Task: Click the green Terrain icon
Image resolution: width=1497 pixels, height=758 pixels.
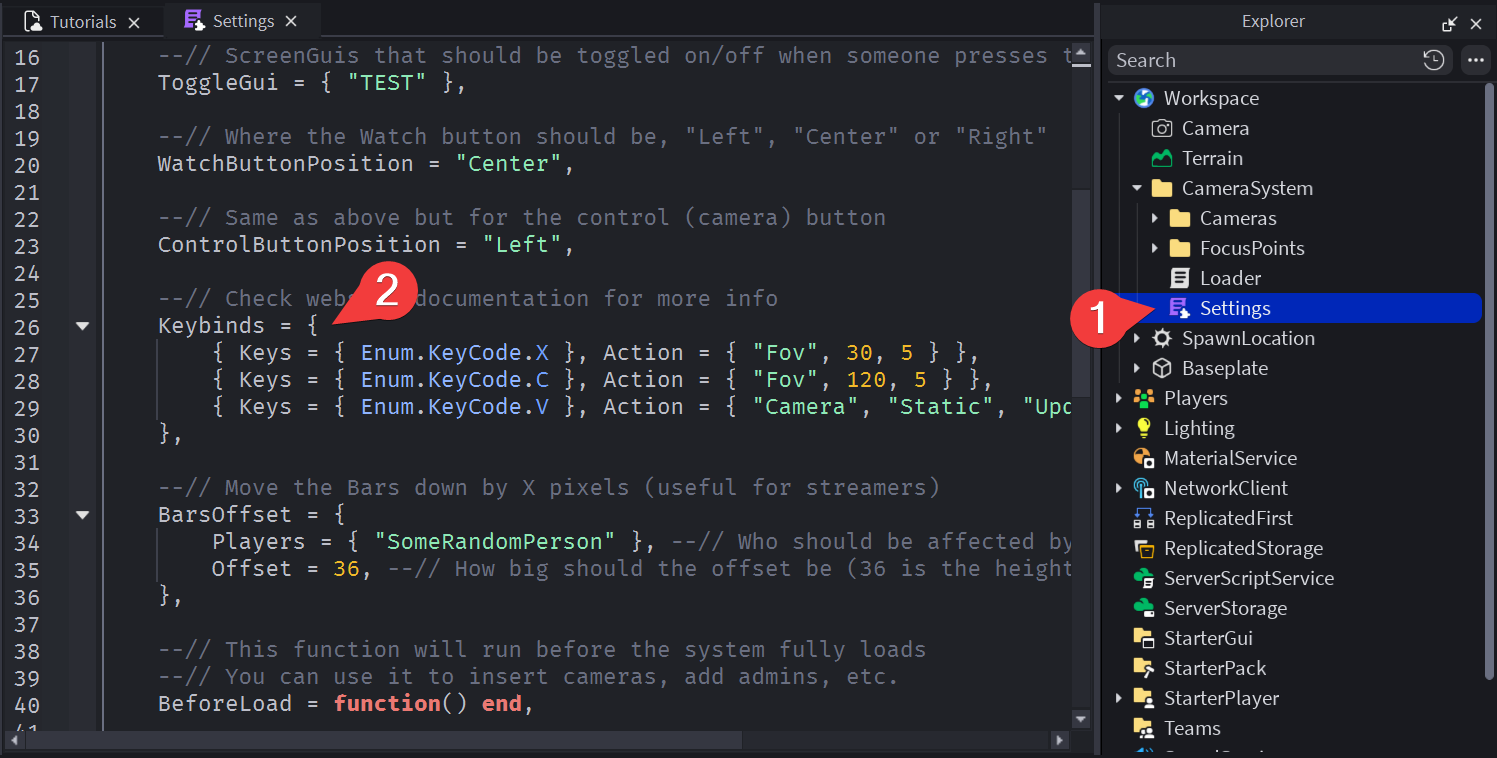Action: tap(1162, 158)
